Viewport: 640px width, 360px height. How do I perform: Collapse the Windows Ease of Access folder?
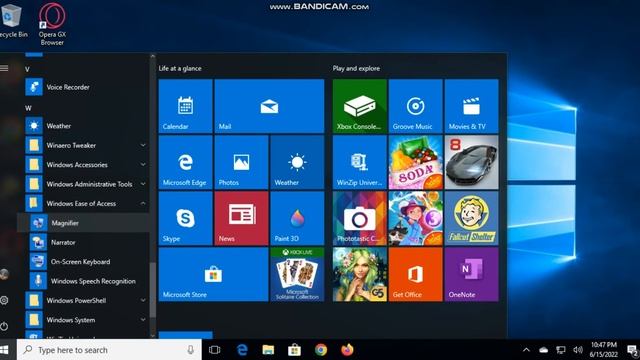tap(83, 203)
